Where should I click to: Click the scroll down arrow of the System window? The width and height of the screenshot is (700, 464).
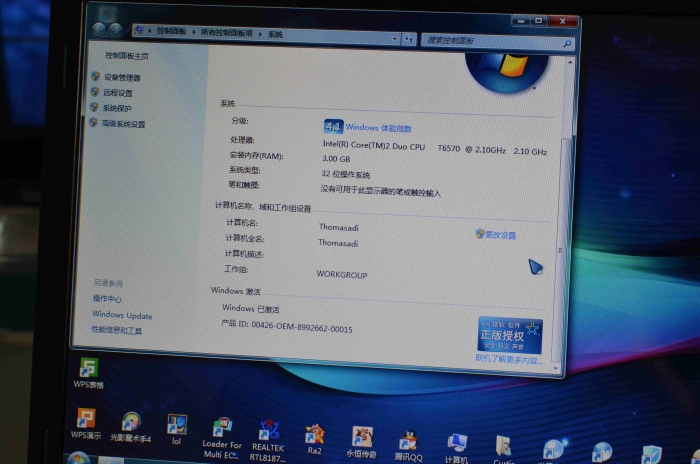[556, 368]
